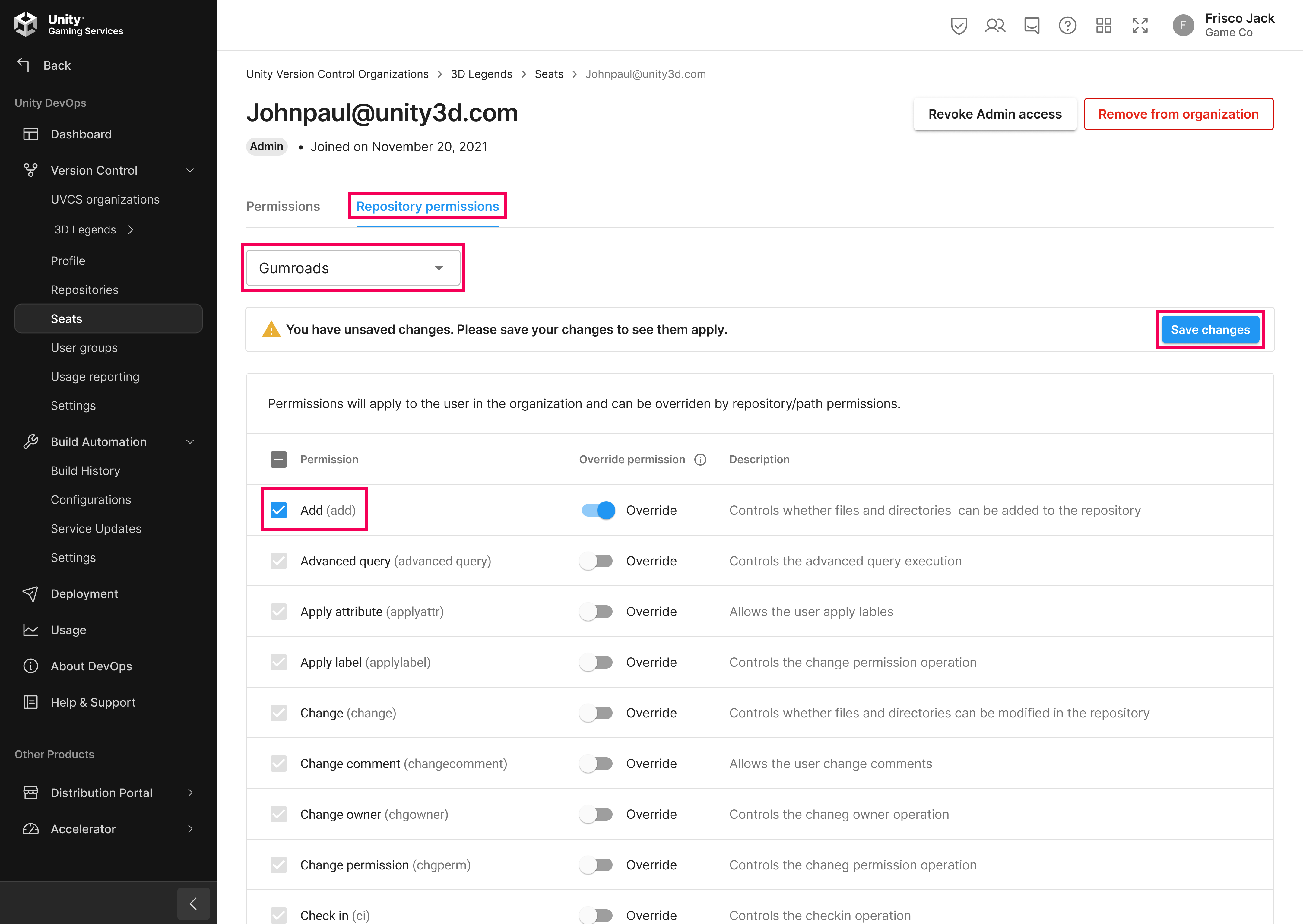Open the Usage section via its chart icon
This screenshot has width=1303, height=924.
[x=30, y=630]
